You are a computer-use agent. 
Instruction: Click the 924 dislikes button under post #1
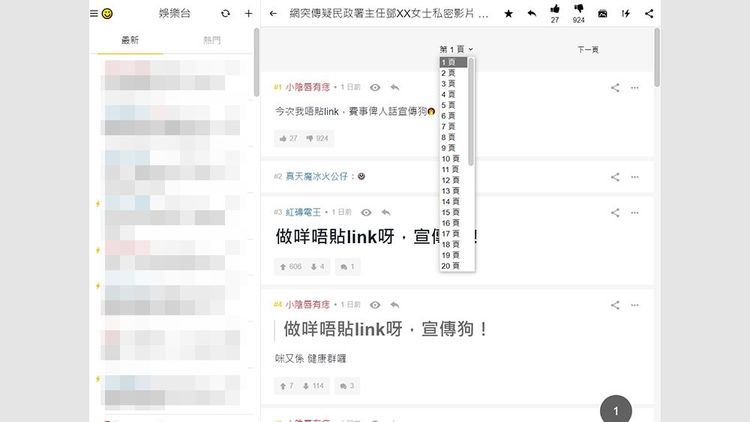317,138
